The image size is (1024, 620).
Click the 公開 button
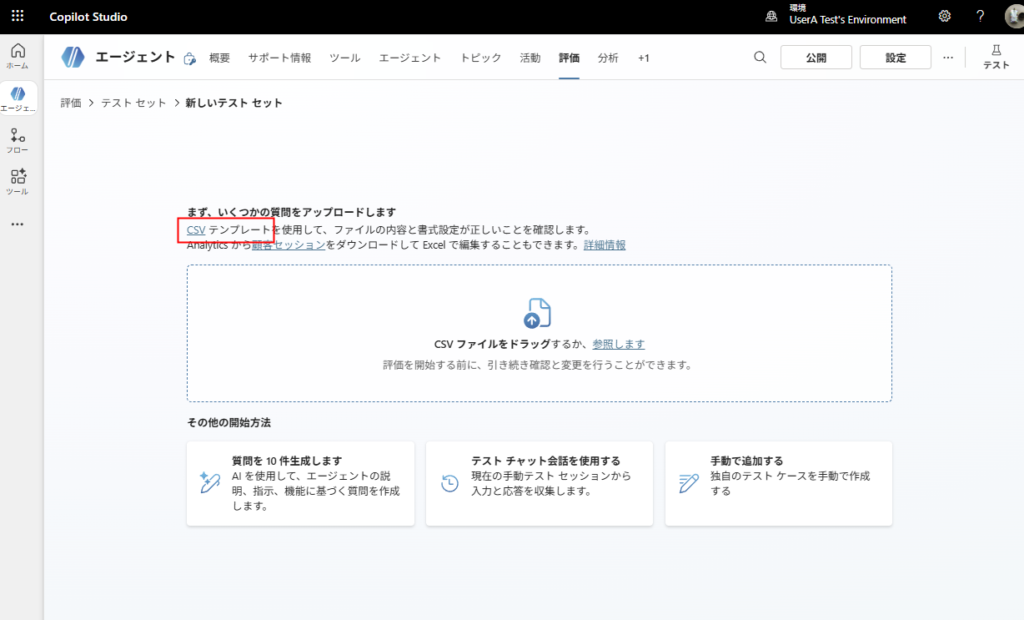pos(816,58)
